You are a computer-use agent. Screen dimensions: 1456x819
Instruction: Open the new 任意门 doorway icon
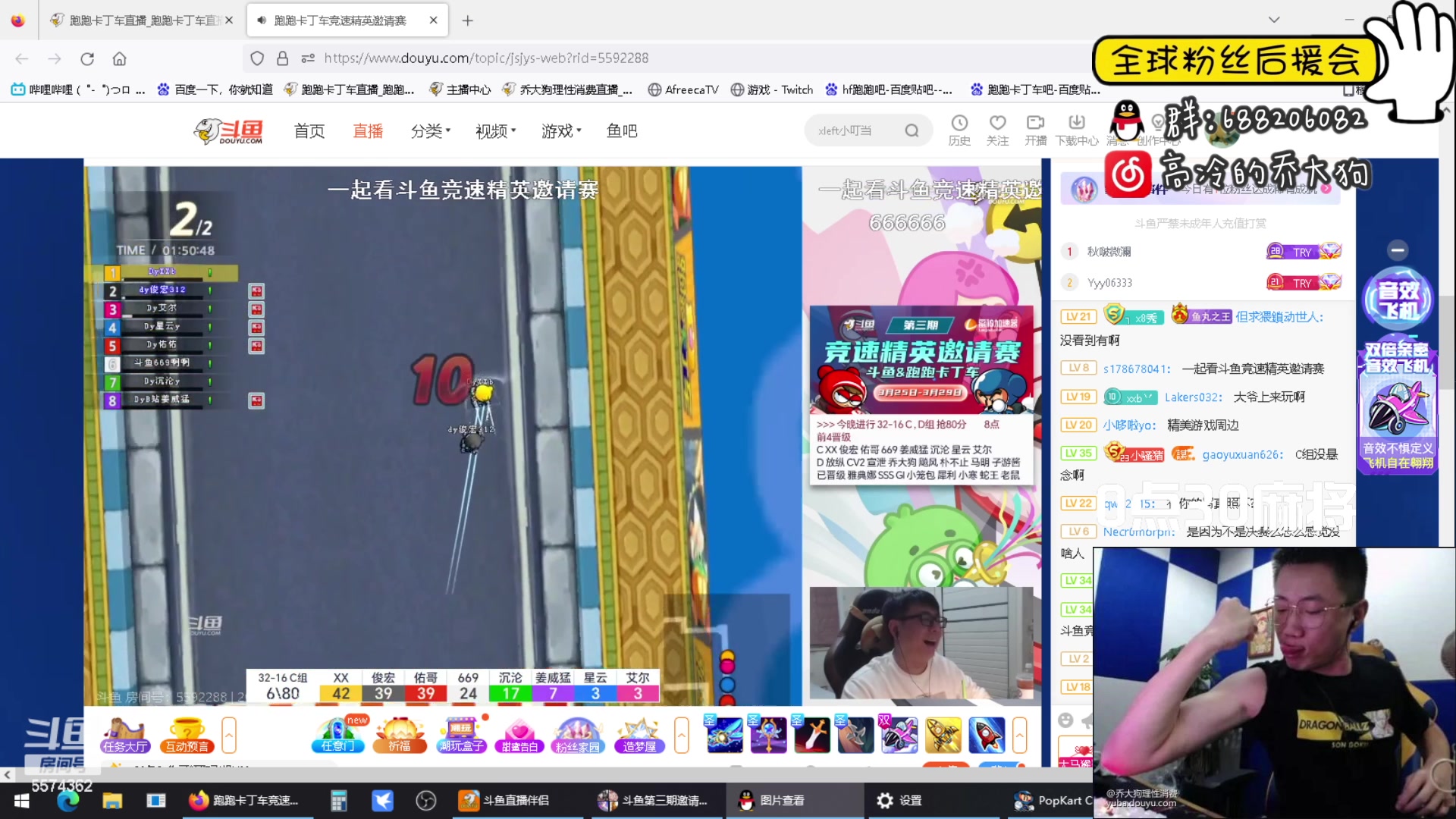coord(337,734)
